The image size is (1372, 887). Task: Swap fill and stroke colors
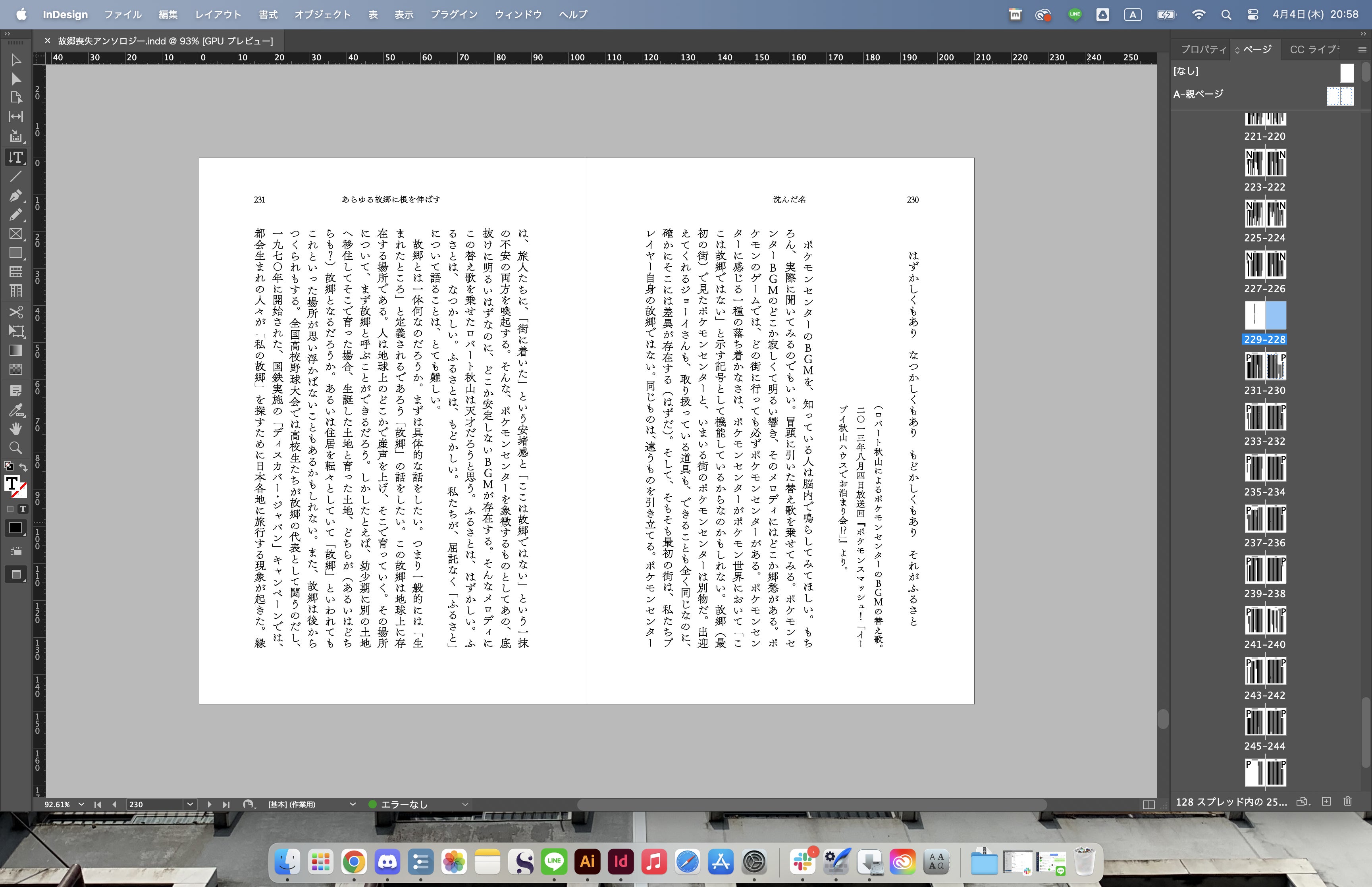click(x=23, y=467)
